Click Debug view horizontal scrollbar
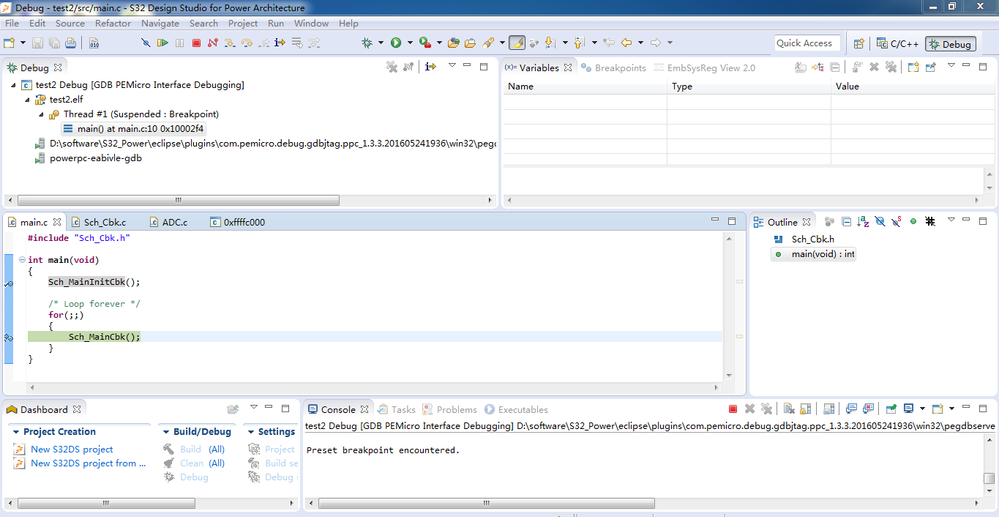This screenshot has width=999, height=517. (178, 200)
